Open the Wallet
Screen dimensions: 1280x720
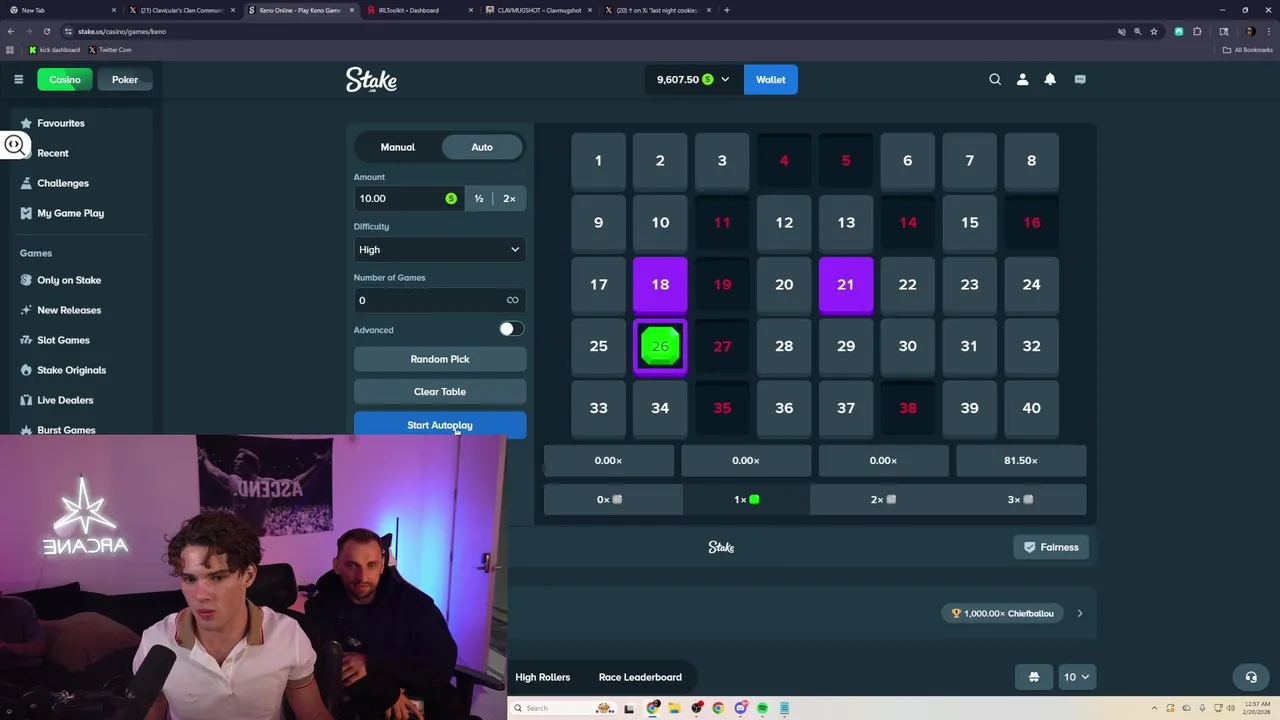coord(770,79)
